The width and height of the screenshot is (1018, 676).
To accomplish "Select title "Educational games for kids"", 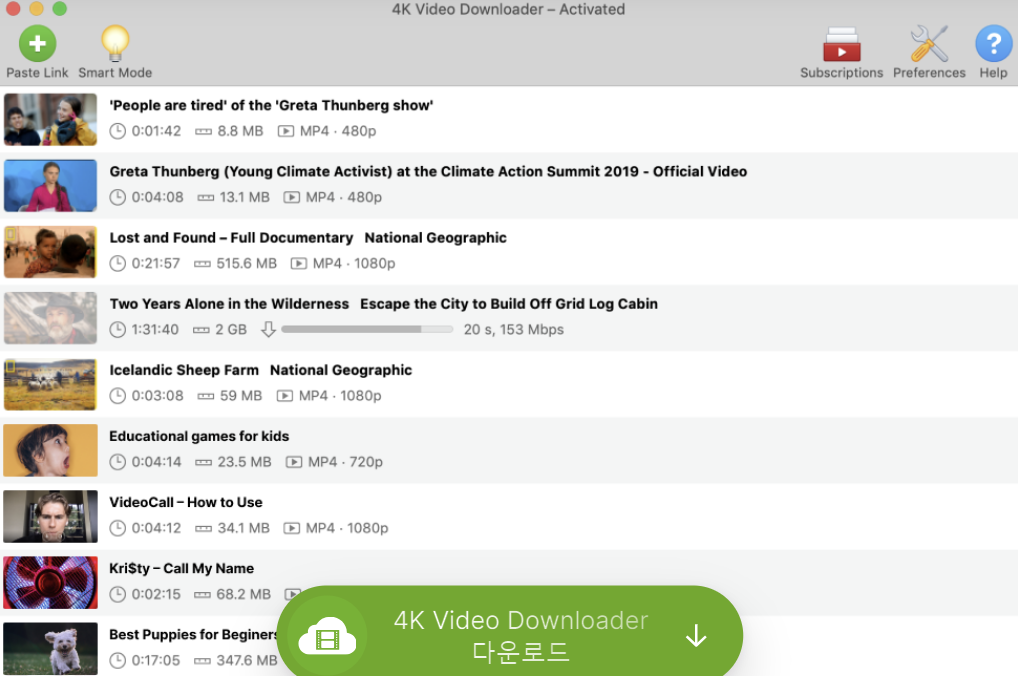I will (x=199, y=436).
